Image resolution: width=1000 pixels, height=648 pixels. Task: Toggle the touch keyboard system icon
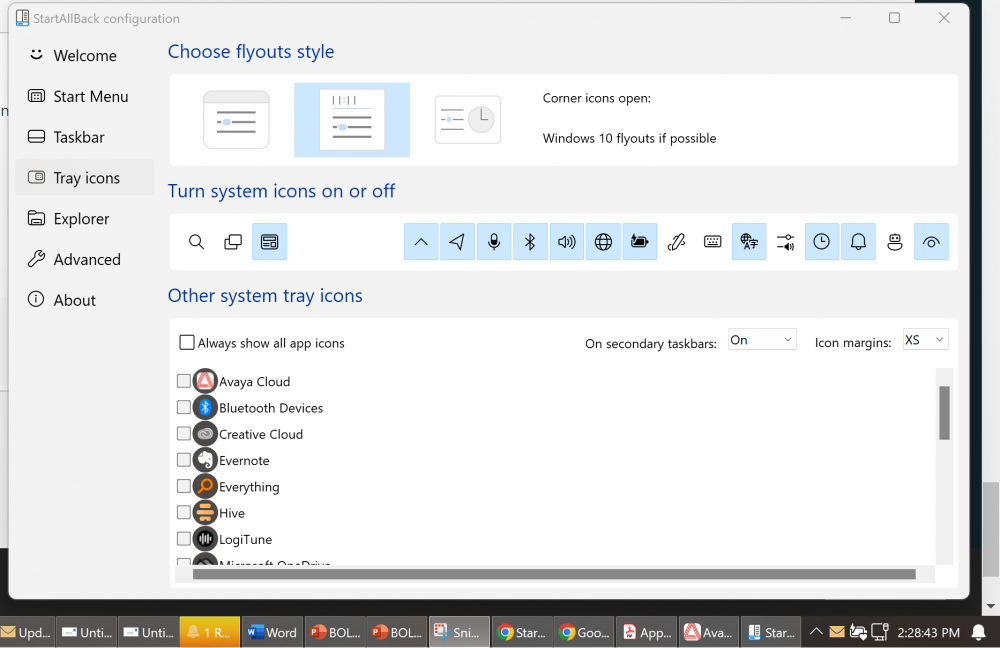712,242
